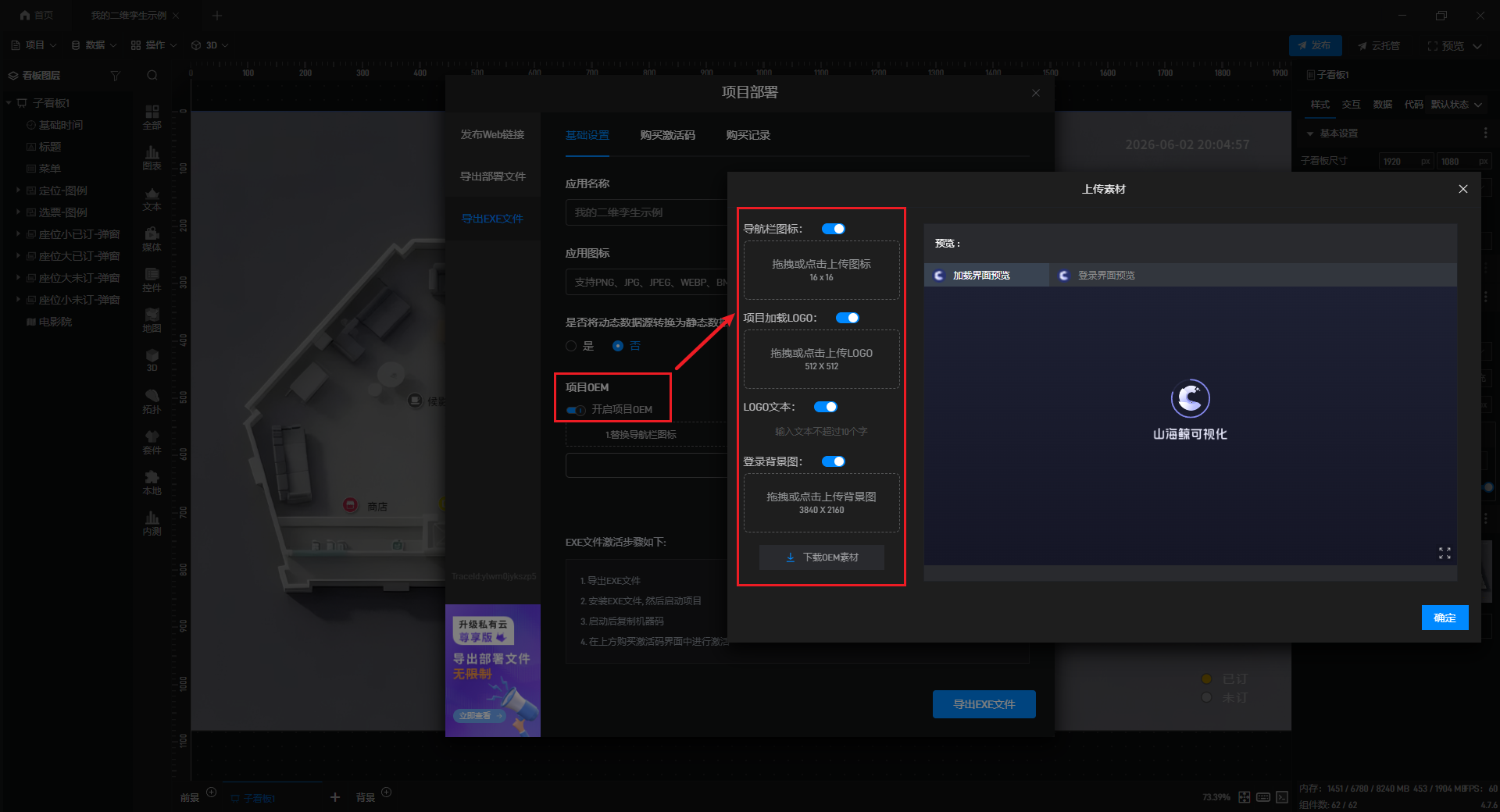Open the 3D components category
Viewport: 1500px width, 812px height.
[152, 360]
